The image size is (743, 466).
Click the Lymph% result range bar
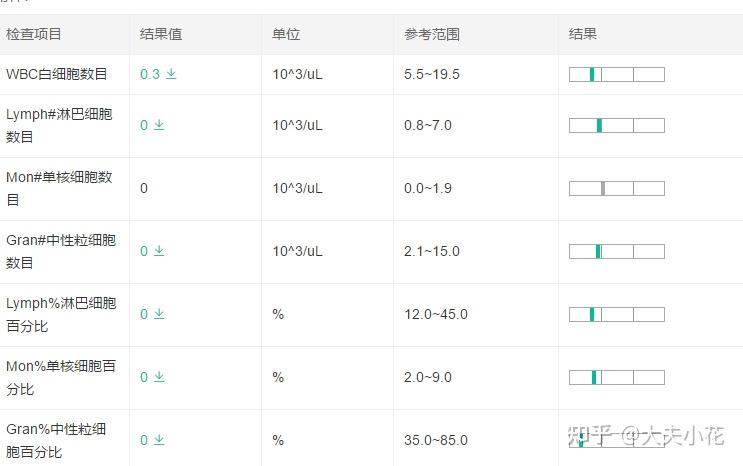(616, 314)
